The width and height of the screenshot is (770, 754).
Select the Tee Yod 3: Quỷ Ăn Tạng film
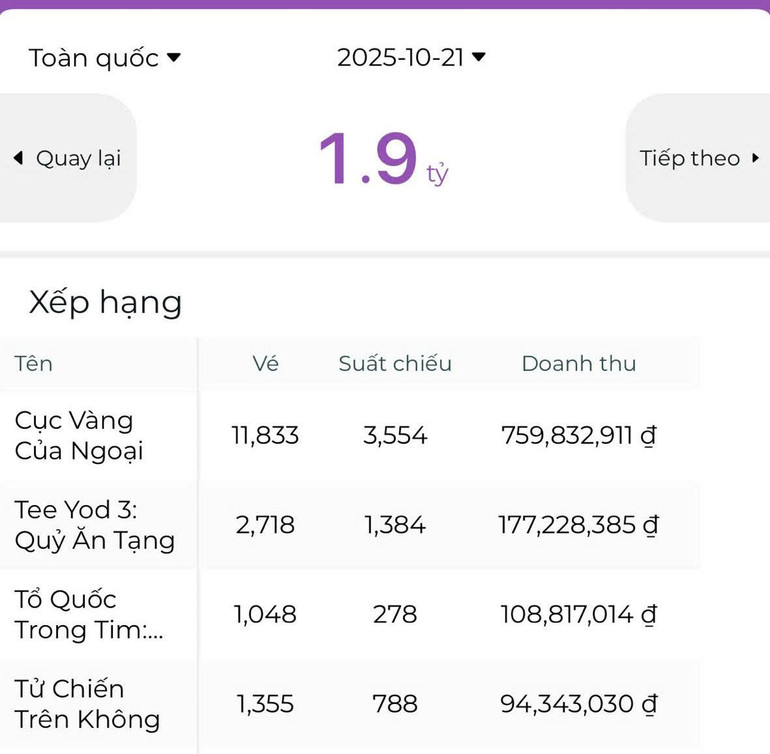point(94,525)
